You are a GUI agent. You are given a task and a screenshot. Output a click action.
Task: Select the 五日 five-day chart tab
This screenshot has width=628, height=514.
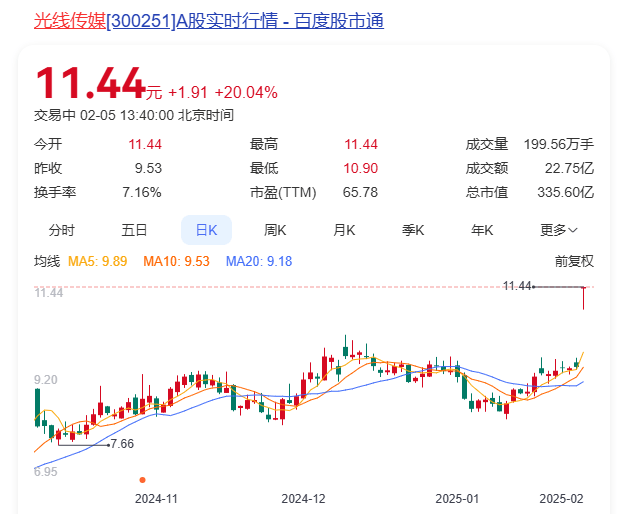[134, 230]
